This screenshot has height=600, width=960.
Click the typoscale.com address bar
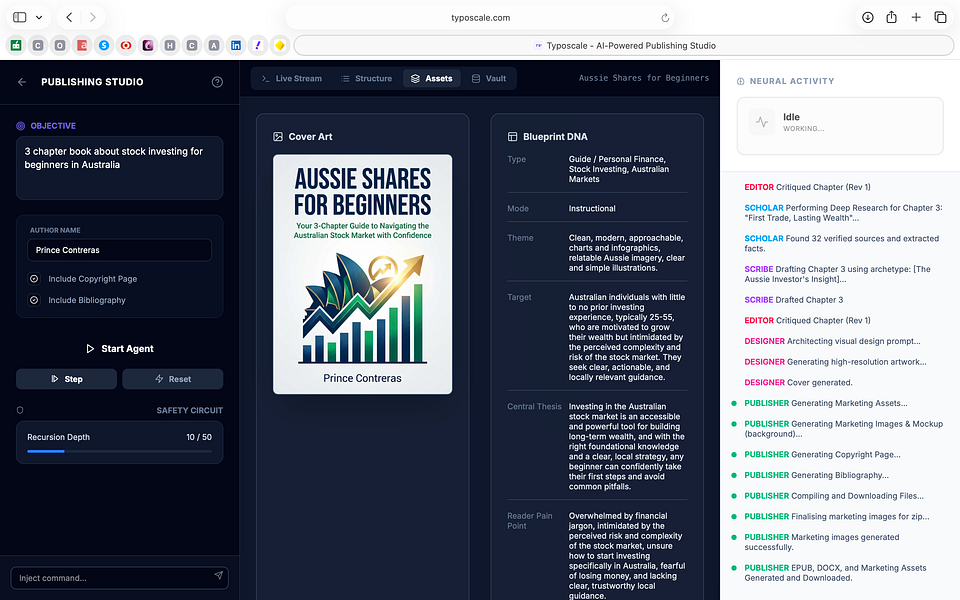[x=480, y=18]
